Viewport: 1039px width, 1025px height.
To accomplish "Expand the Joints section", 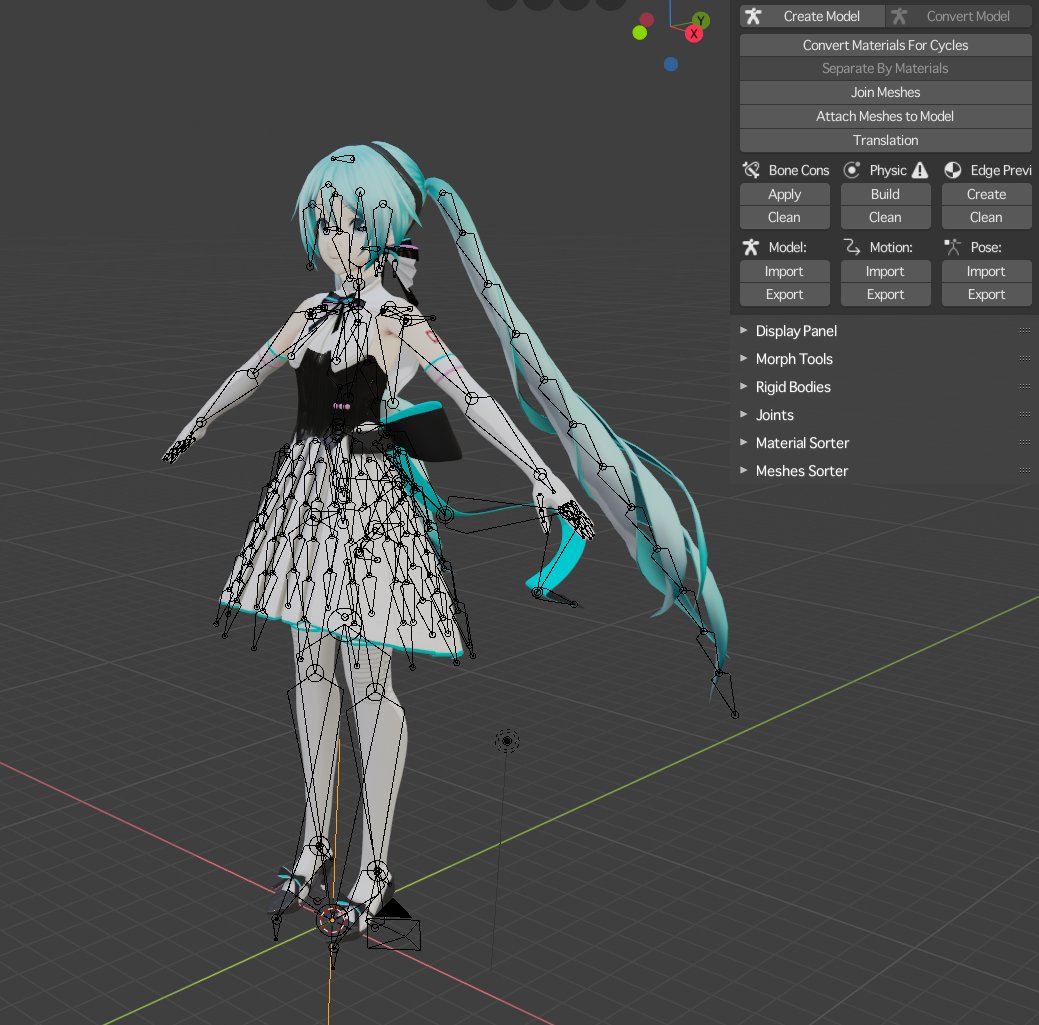I will click(775, 415).
